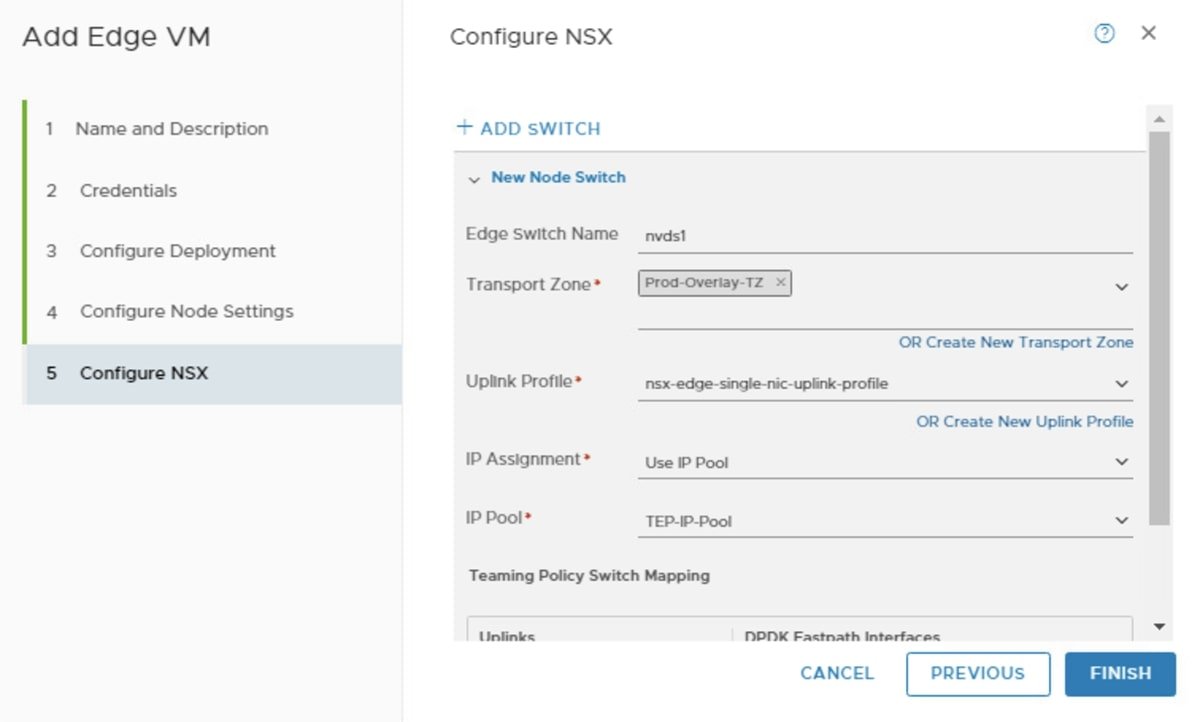The image size is (1200, 722).
Task: Remove the Prod-Overlay-TZ transport zone tag
Action: pos(780,283)
